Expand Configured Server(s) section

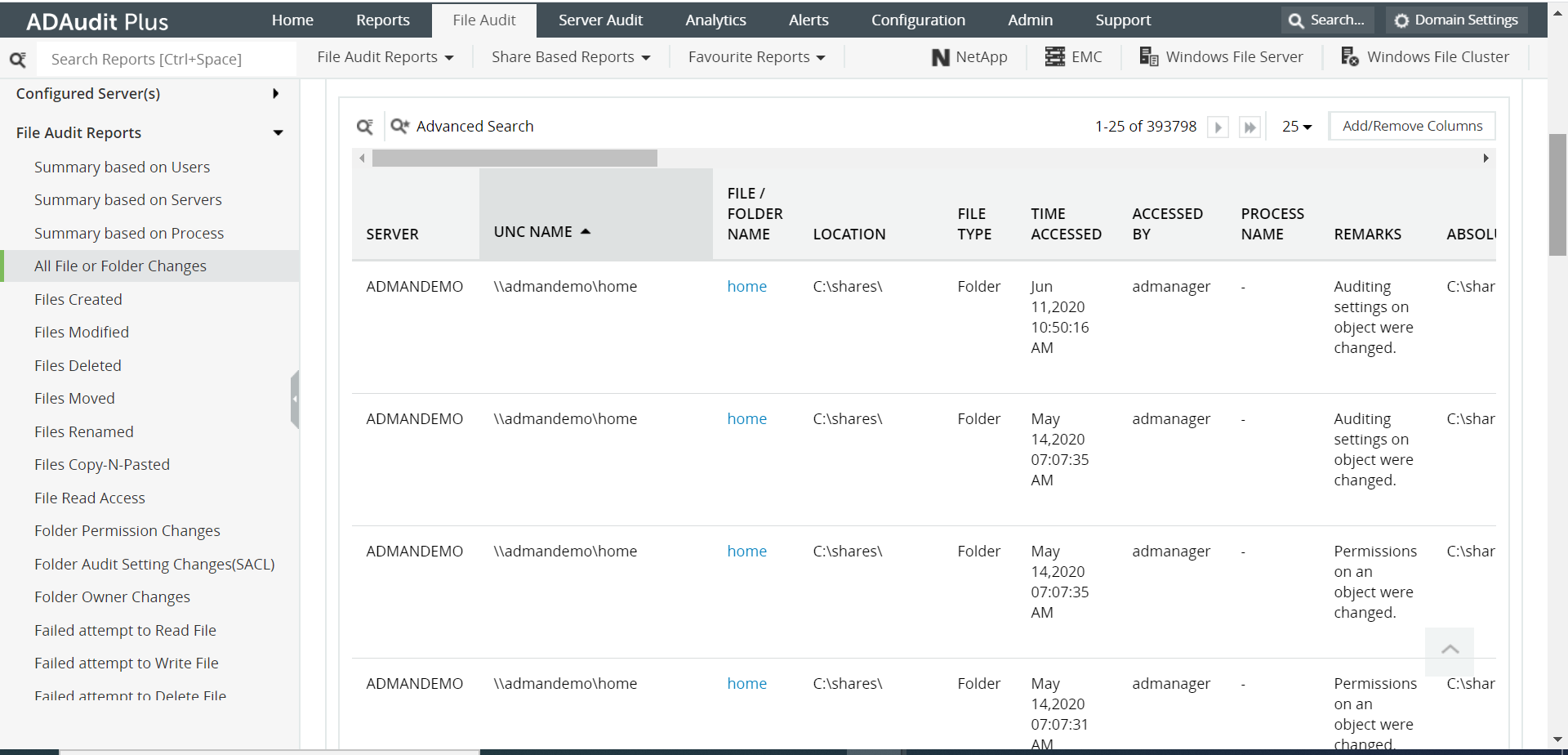click(276, 94)
